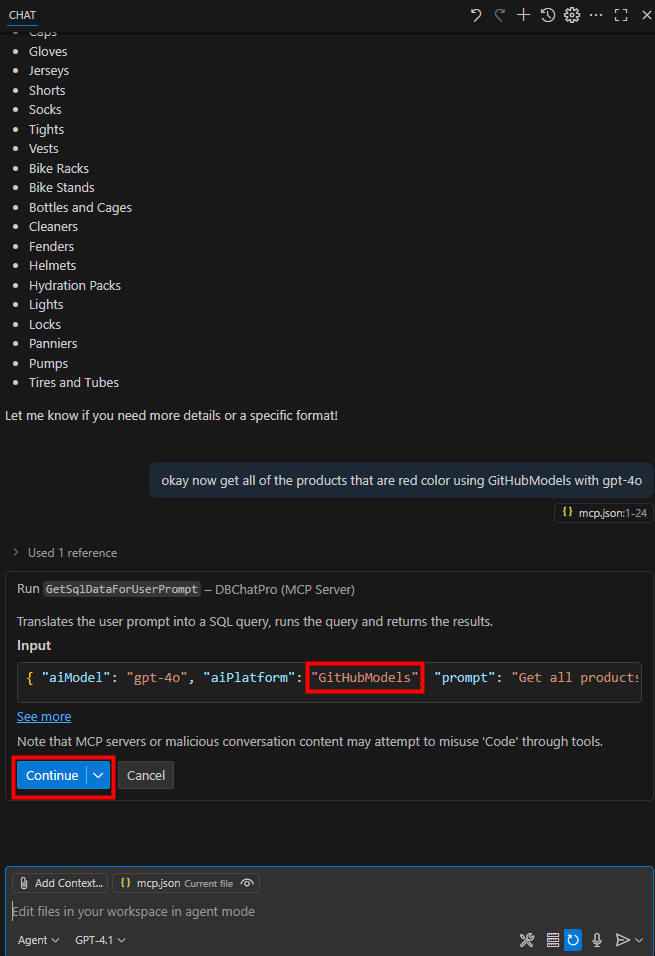The image size is (655, 956).
Task: Toggle mcp.json current file eye icon
Action: coord(247,883)
